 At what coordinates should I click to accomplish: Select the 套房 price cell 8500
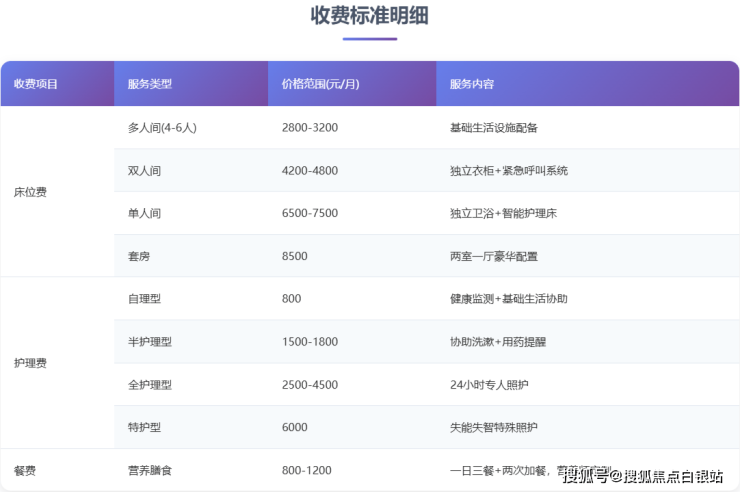296,256
